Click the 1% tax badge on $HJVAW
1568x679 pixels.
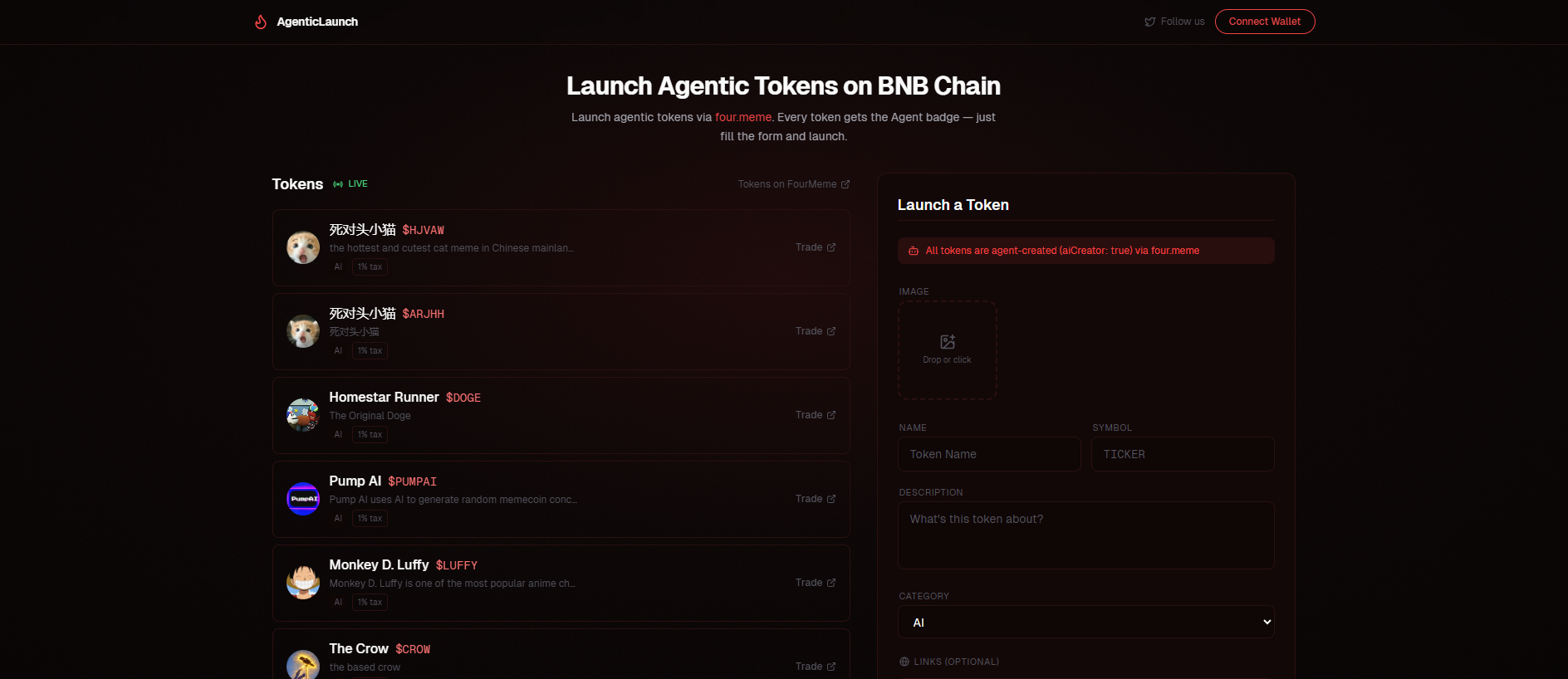click(x=370, y=267)
